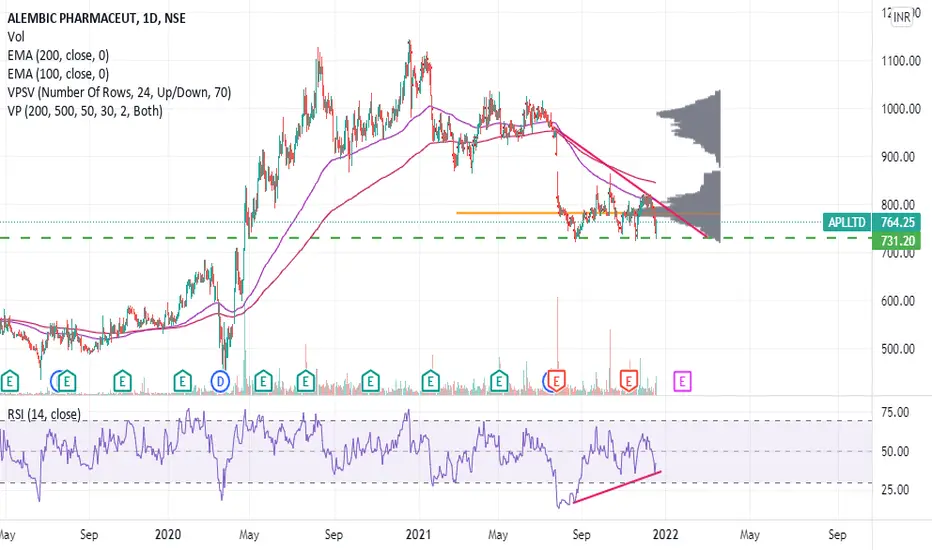Click the 1000.00 price axis label
The width and height of the screenshot is (932, 550).
point(901,109)
